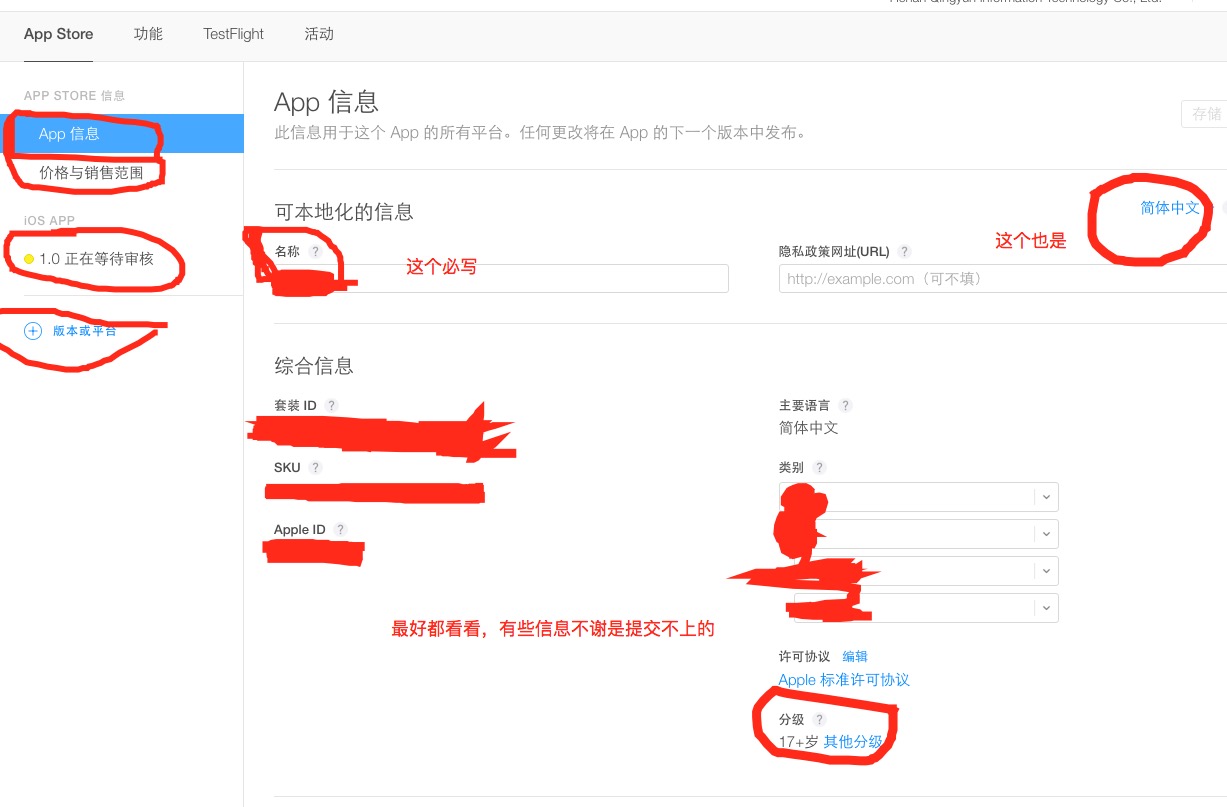Image resolution: width=1227 pixels, height=807 pixels.
Task: Click the iOS APP sidebar header
Action: 49,221
